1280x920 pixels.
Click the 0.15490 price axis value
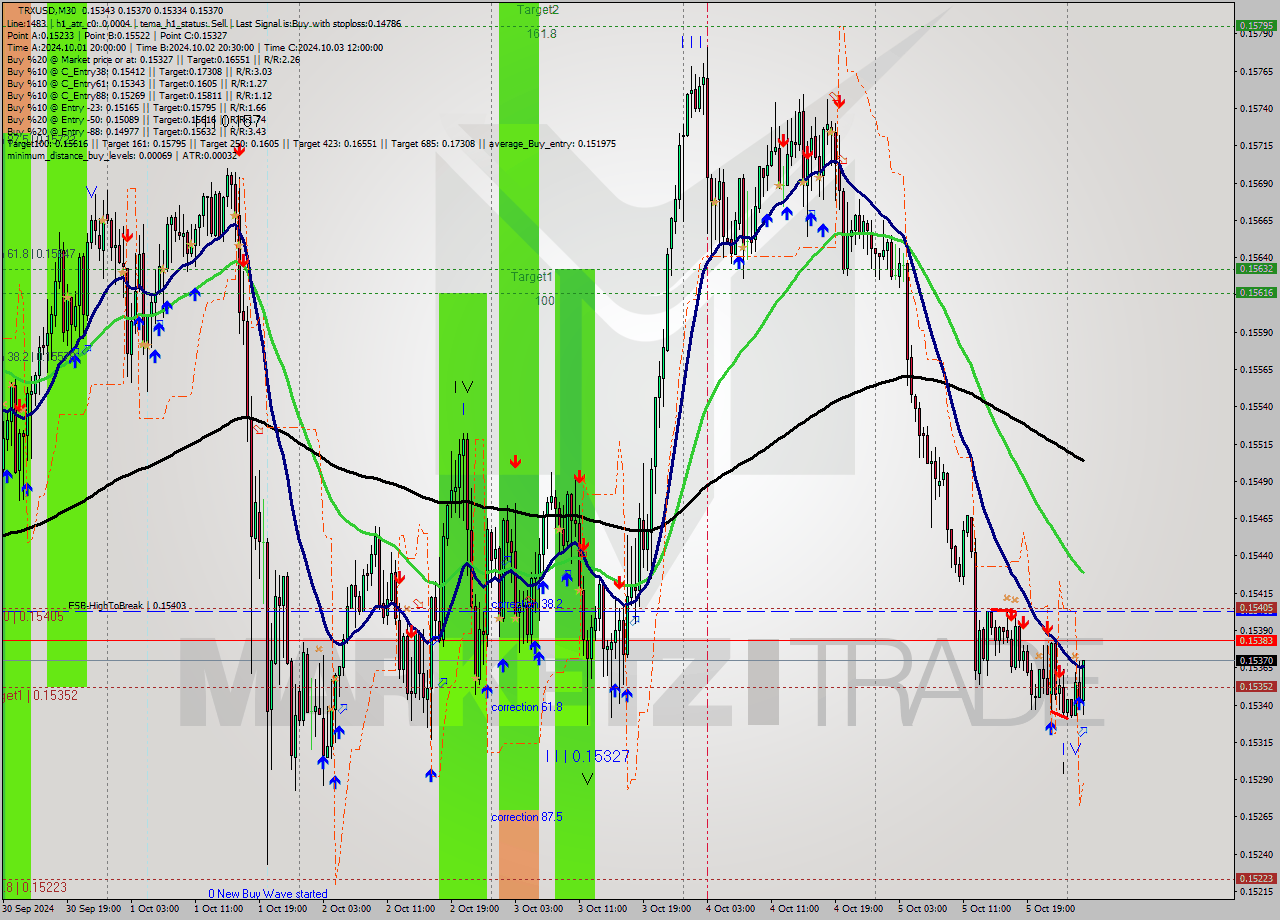[1256, 481]
